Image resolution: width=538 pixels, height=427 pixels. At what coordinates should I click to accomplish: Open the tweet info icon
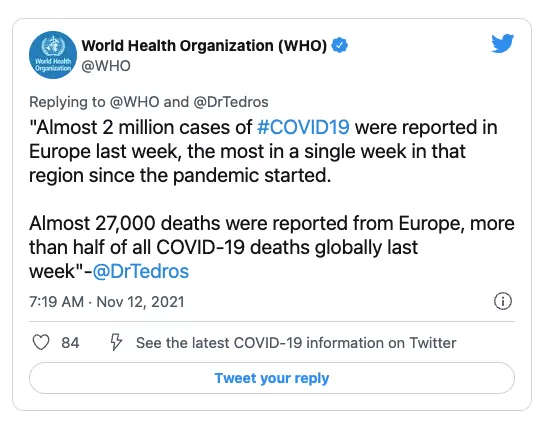coord(503,301)
